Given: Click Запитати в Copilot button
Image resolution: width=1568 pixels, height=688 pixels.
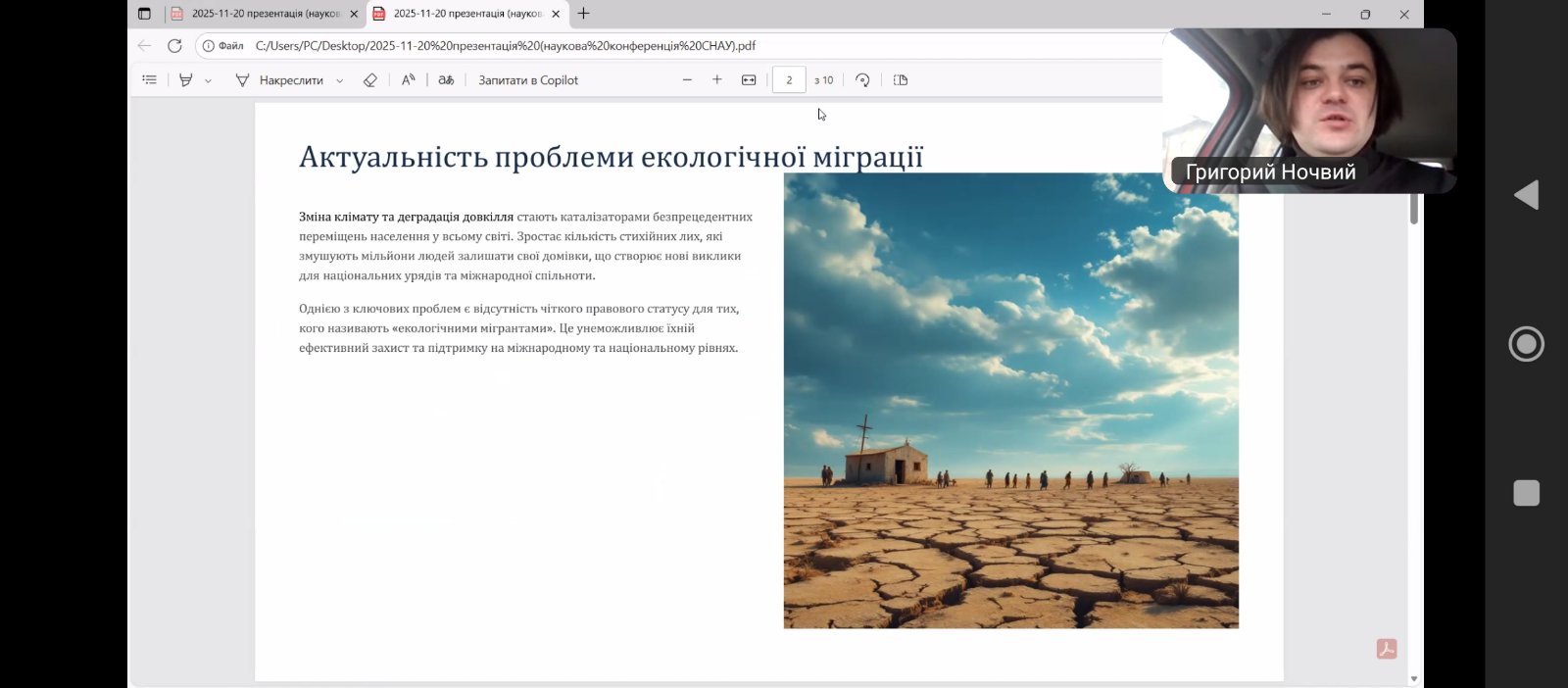Looking at the screenshot, I should tap(528, 80).
